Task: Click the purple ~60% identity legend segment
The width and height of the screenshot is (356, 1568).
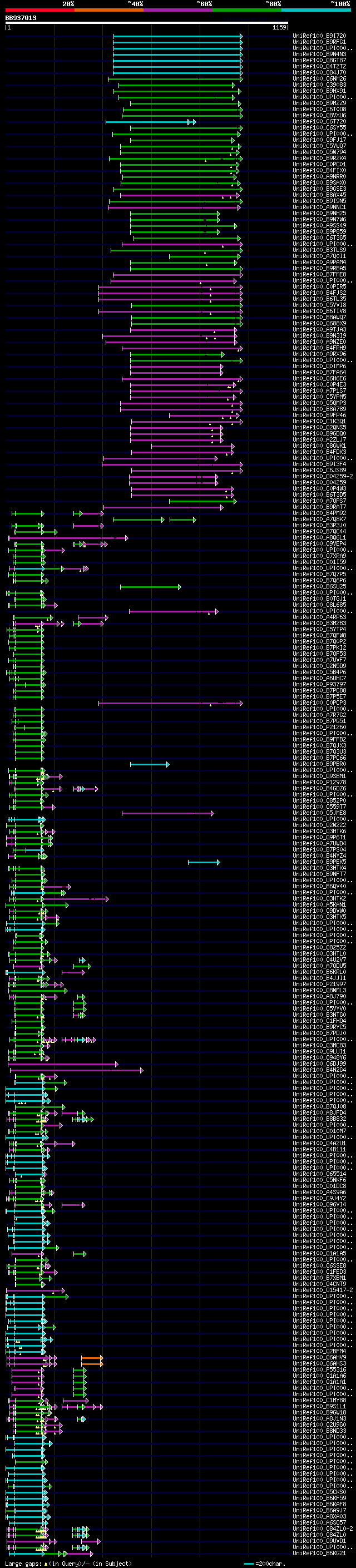Action: [179, 11]
